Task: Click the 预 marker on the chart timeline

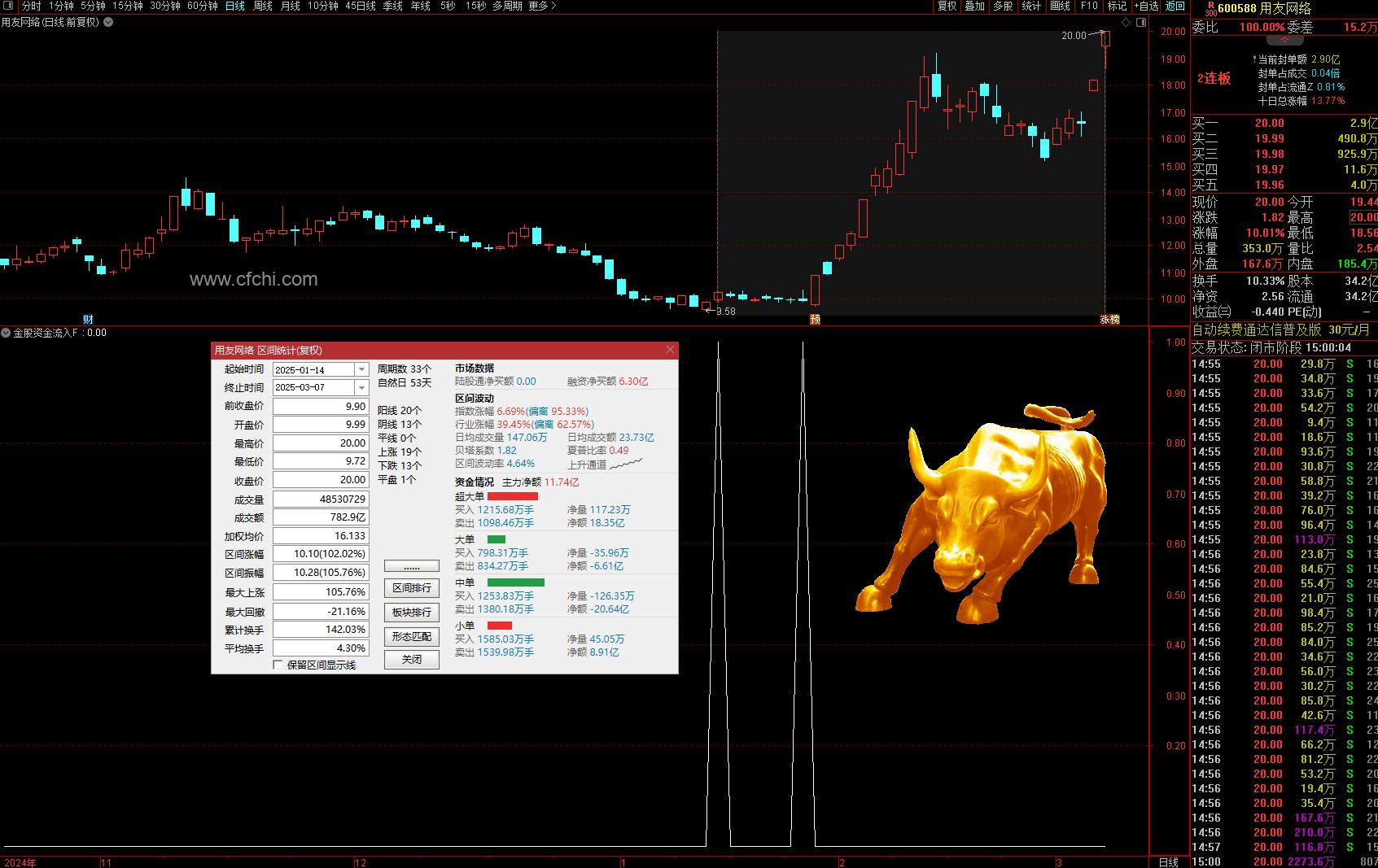Action: click(x=815, y=319)
